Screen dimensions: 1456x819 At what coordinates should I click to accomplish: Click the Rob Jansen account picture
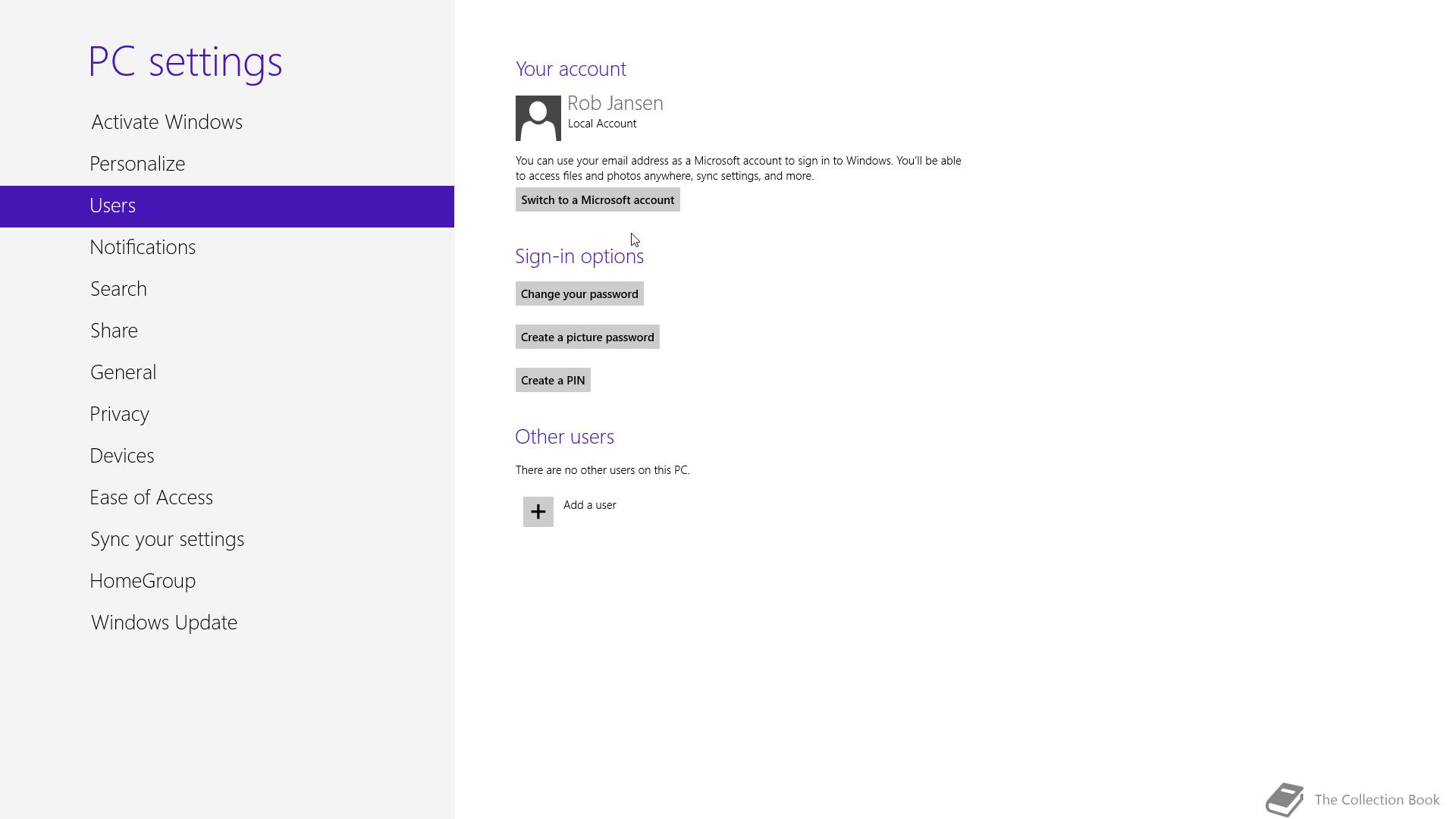pos(538,118)
